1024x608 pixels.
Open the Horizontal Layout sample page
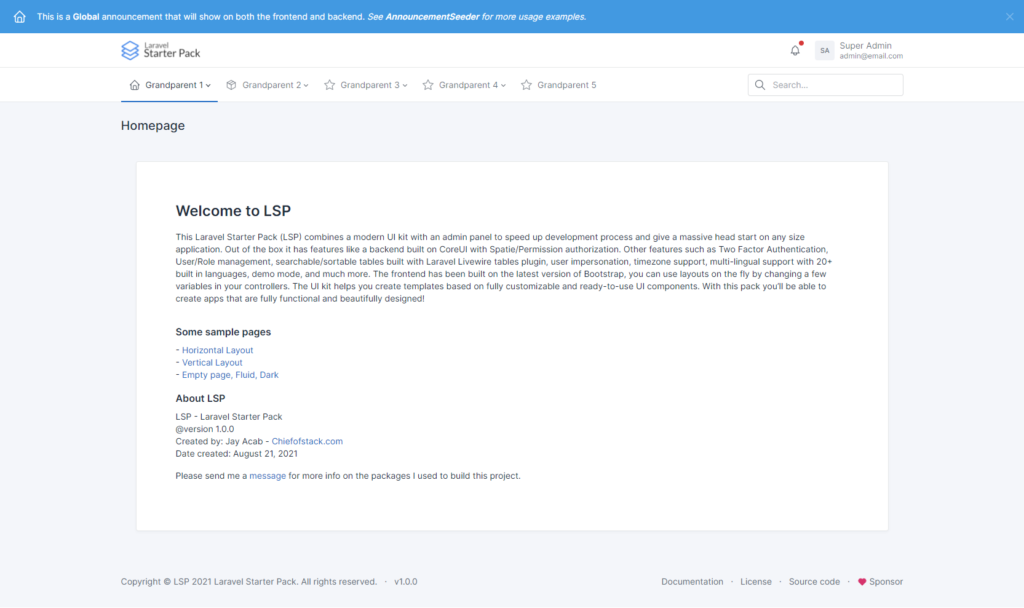tap(217, 350)
